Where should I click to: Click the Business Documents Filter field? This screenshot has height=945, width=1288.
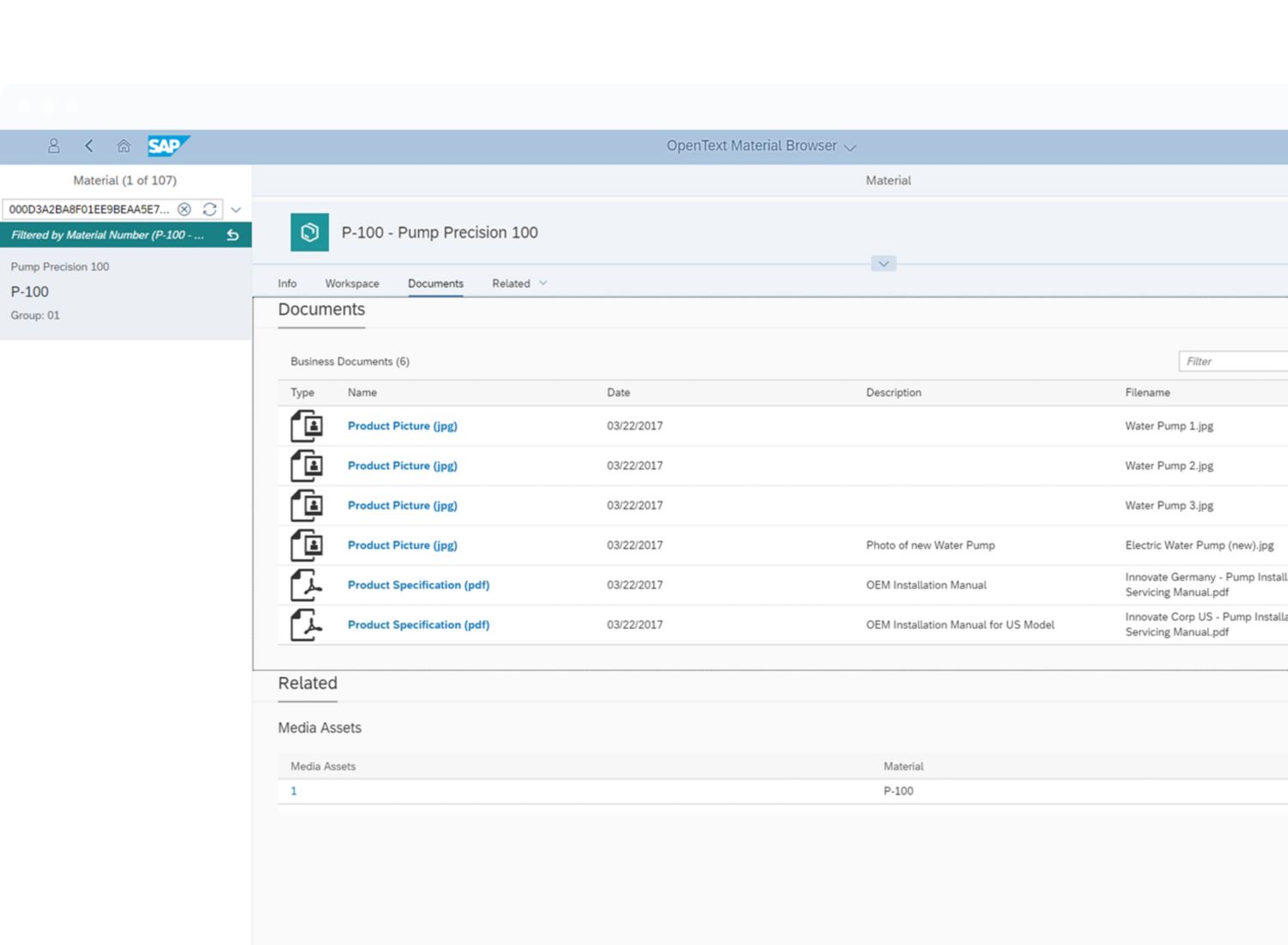(x=1232, y=362)
